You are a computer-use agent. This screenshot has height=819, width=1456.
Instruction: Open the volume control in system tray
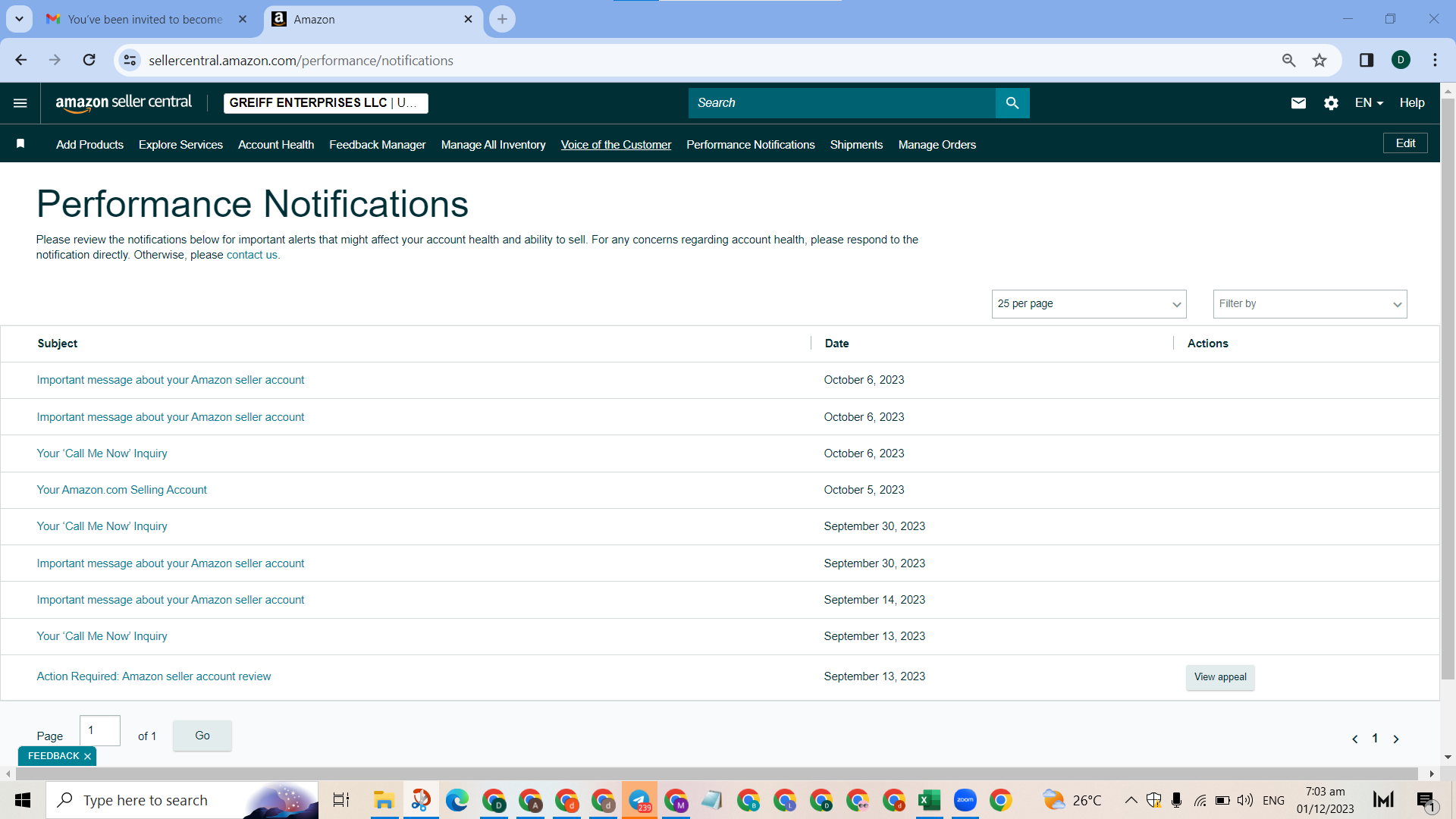tap(1245, 800)
